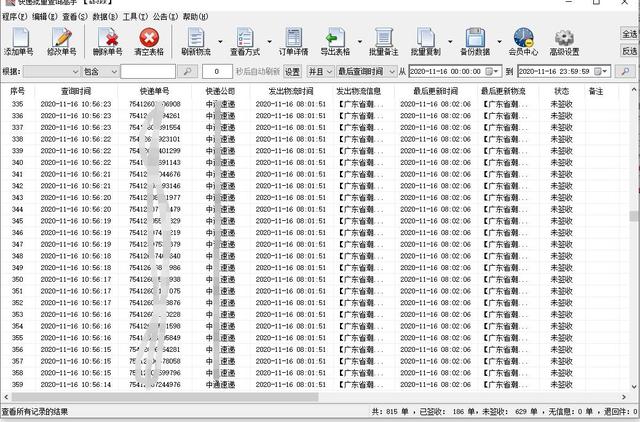640x422 pixels.
Task: Select row with 序号 353
Action: [x=314, y=315]
